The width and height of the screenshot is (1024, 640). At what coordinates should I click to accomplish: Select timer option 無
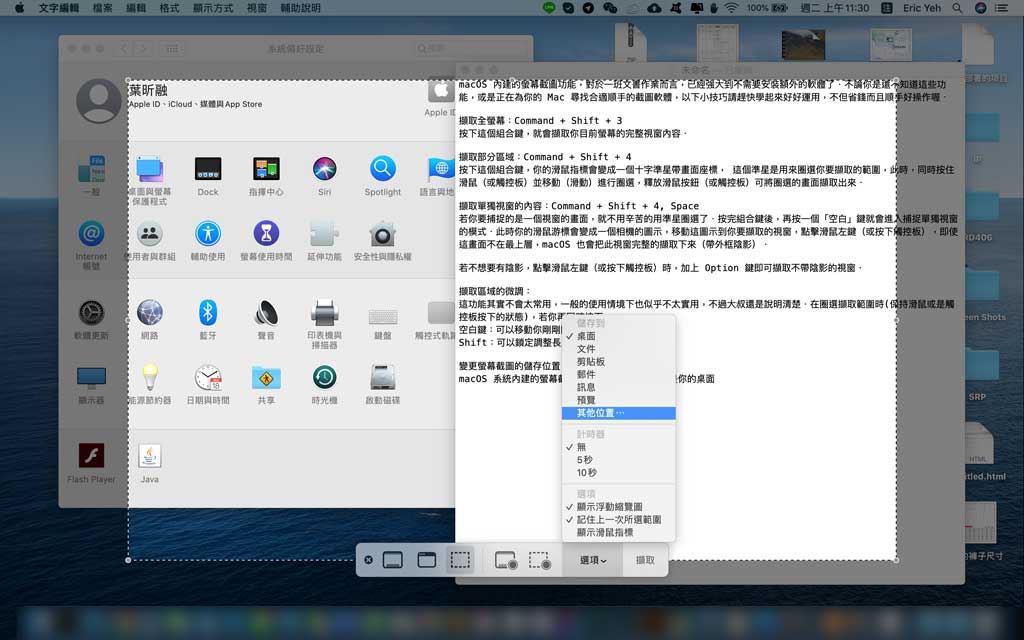618,447
